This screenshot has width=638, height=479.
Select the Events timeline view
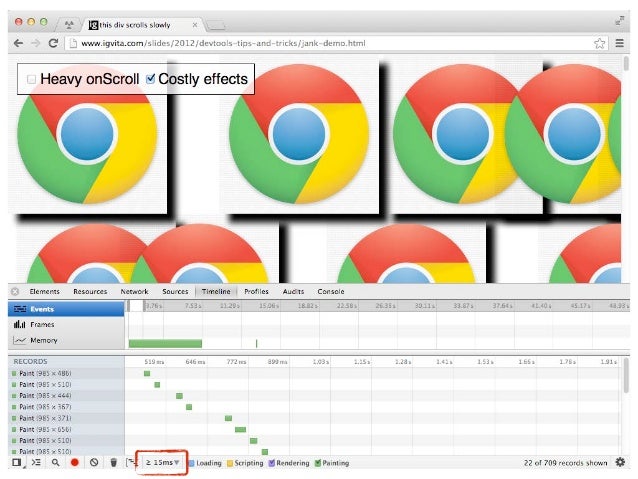[66, 309]
